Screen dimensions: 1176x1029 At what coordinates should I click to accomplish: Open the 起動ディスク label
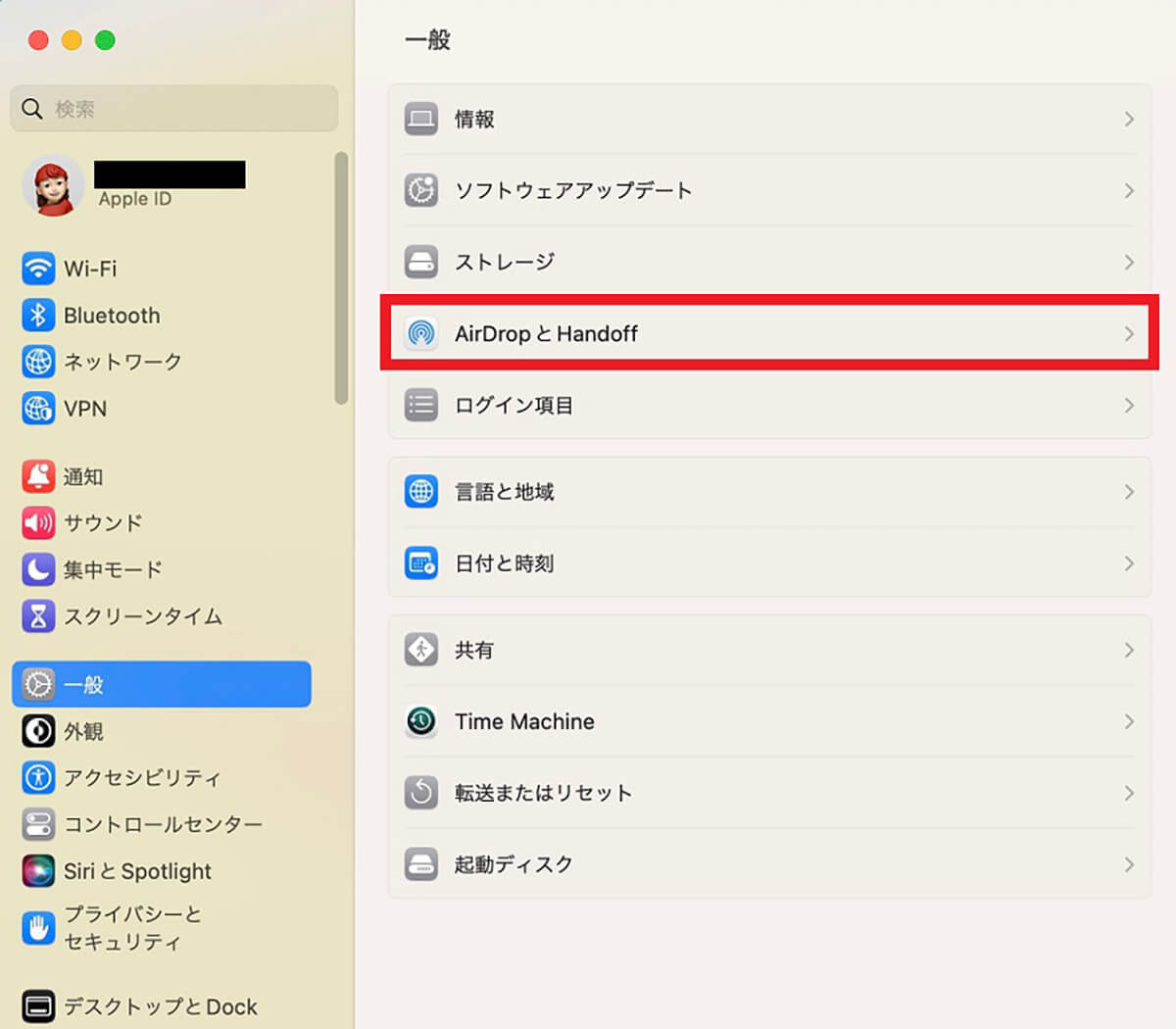click(514, 864)
